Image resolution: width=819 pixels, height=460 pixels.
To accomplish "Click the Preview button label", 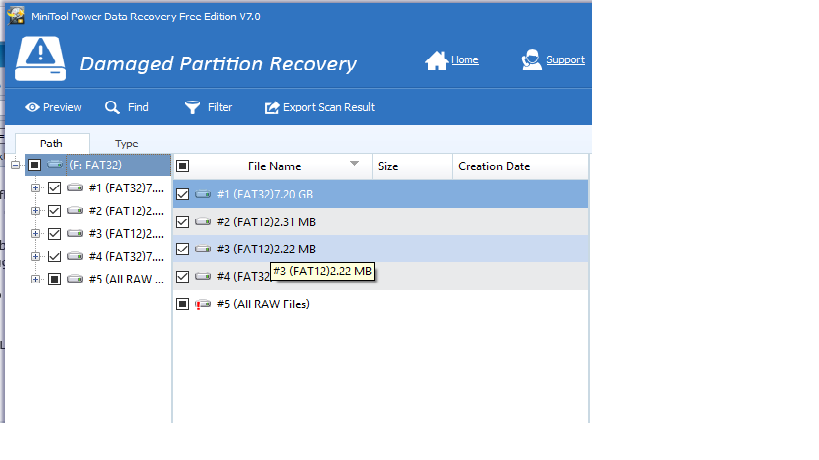I will pos(62,107).
